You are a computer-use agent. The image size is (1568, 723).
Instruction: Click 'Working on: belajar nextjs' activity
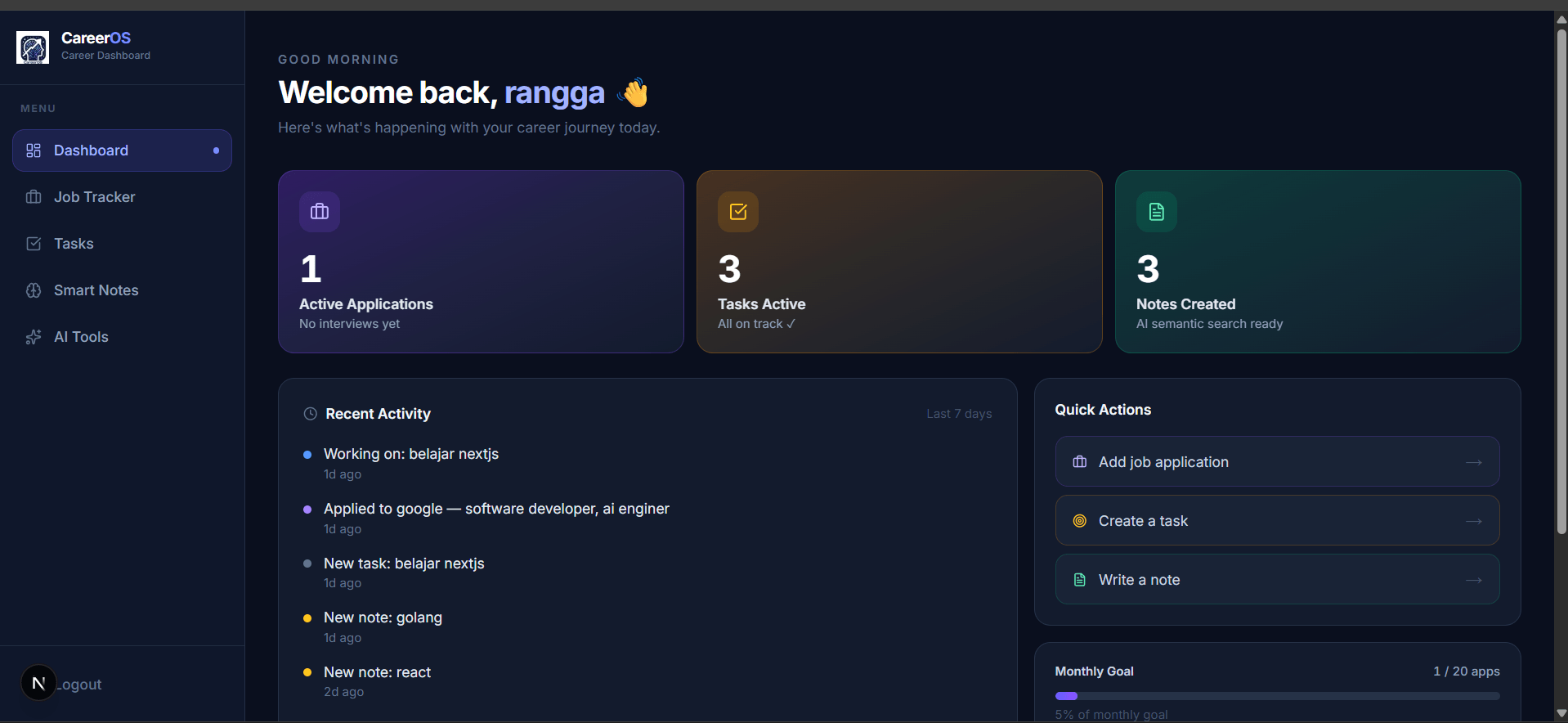(x=411, y=455)
